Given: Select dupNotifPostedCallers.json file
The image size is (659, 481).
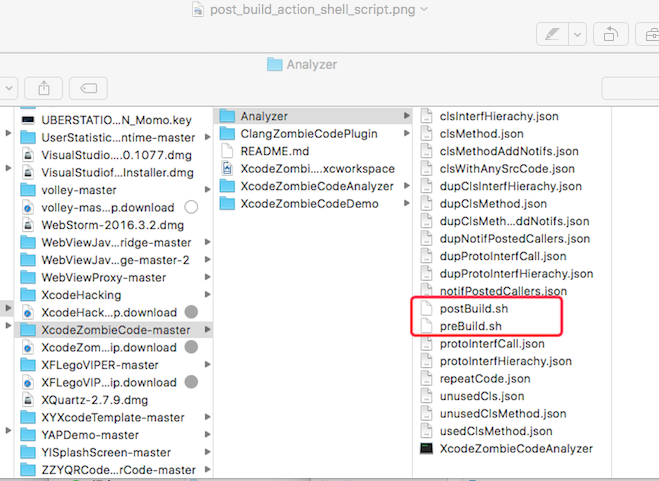Looking at the screenshot, I should coord(515,239).
